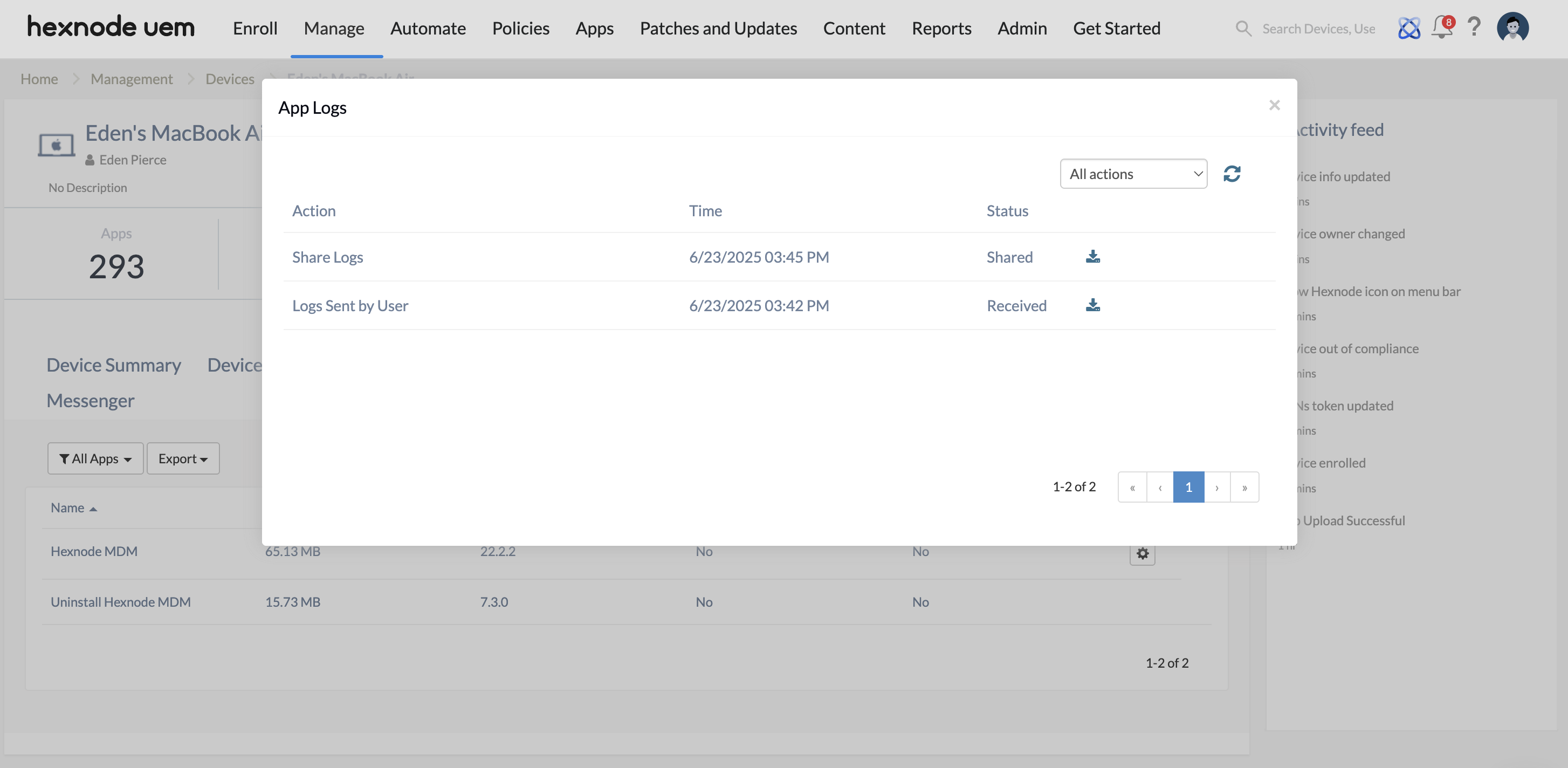Open settings gear for Hexnode MDM app
The width and height of the screenshot is (1568, 768).
point(1143,553)
